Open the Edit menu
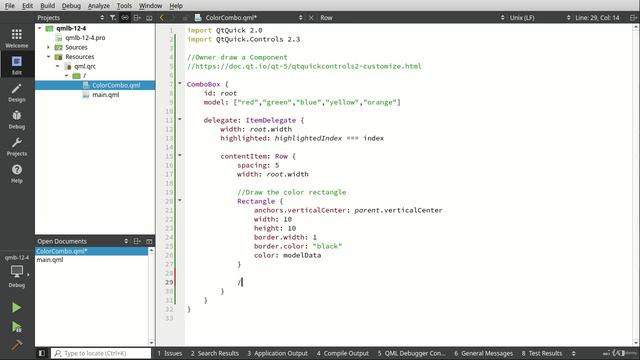This screenshot has height=360, width=640. click(x=27, y=6)
